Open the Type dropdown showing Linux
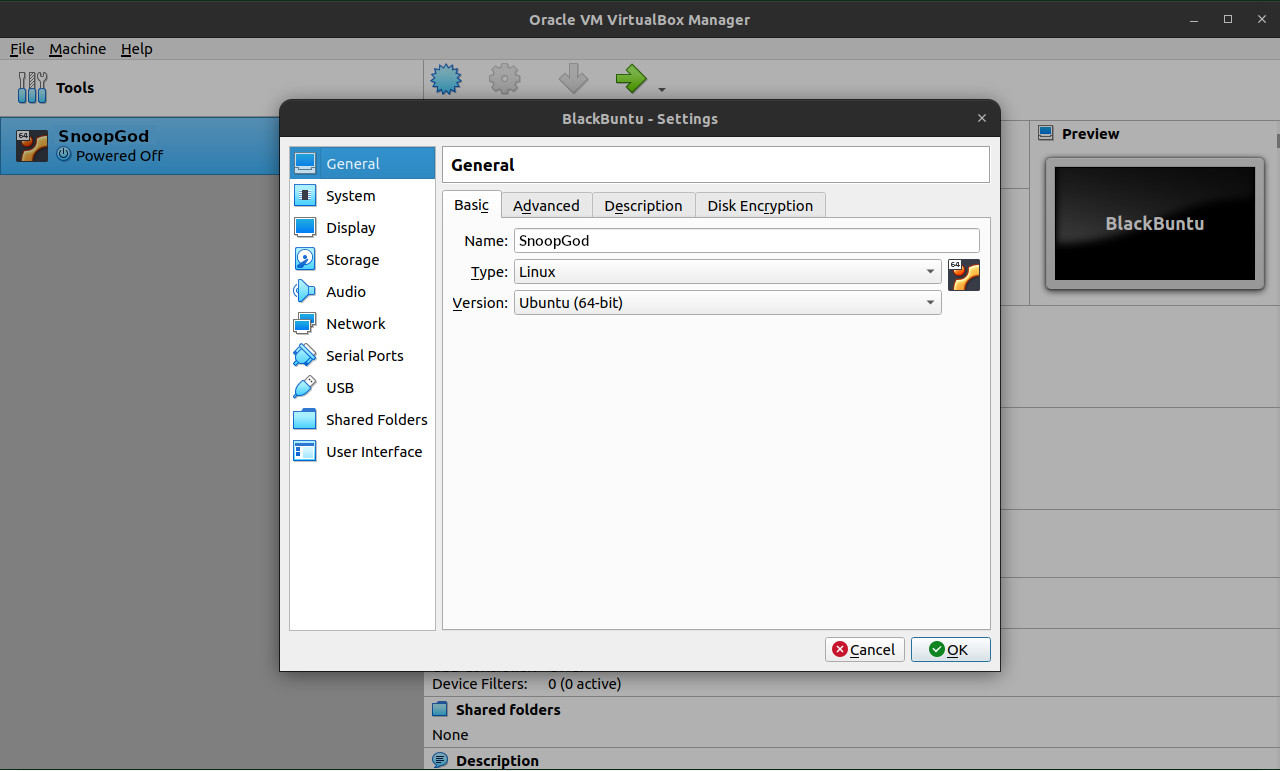The image size is (1280, 771). coord(728,272)
